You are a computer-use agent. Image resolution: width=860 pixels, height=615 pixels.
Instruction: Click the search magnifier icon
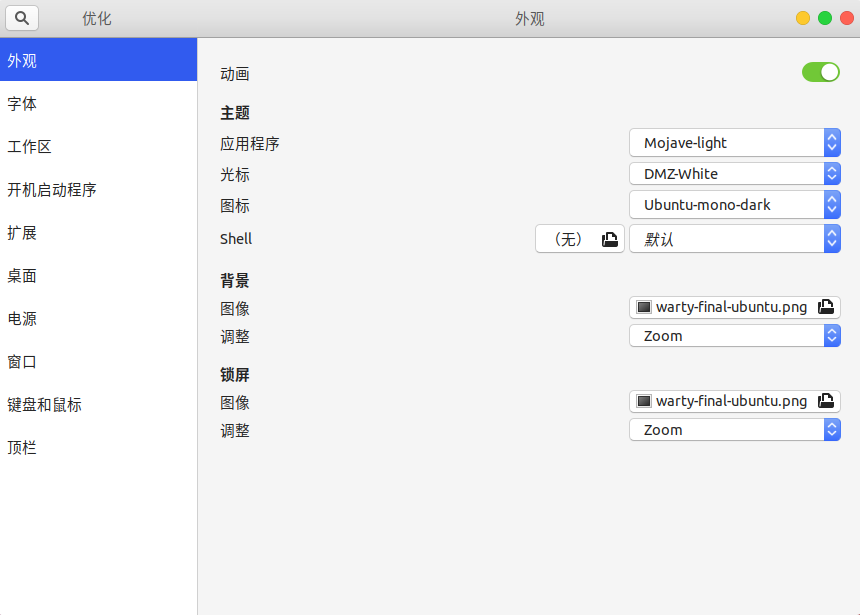pos(22,18)
